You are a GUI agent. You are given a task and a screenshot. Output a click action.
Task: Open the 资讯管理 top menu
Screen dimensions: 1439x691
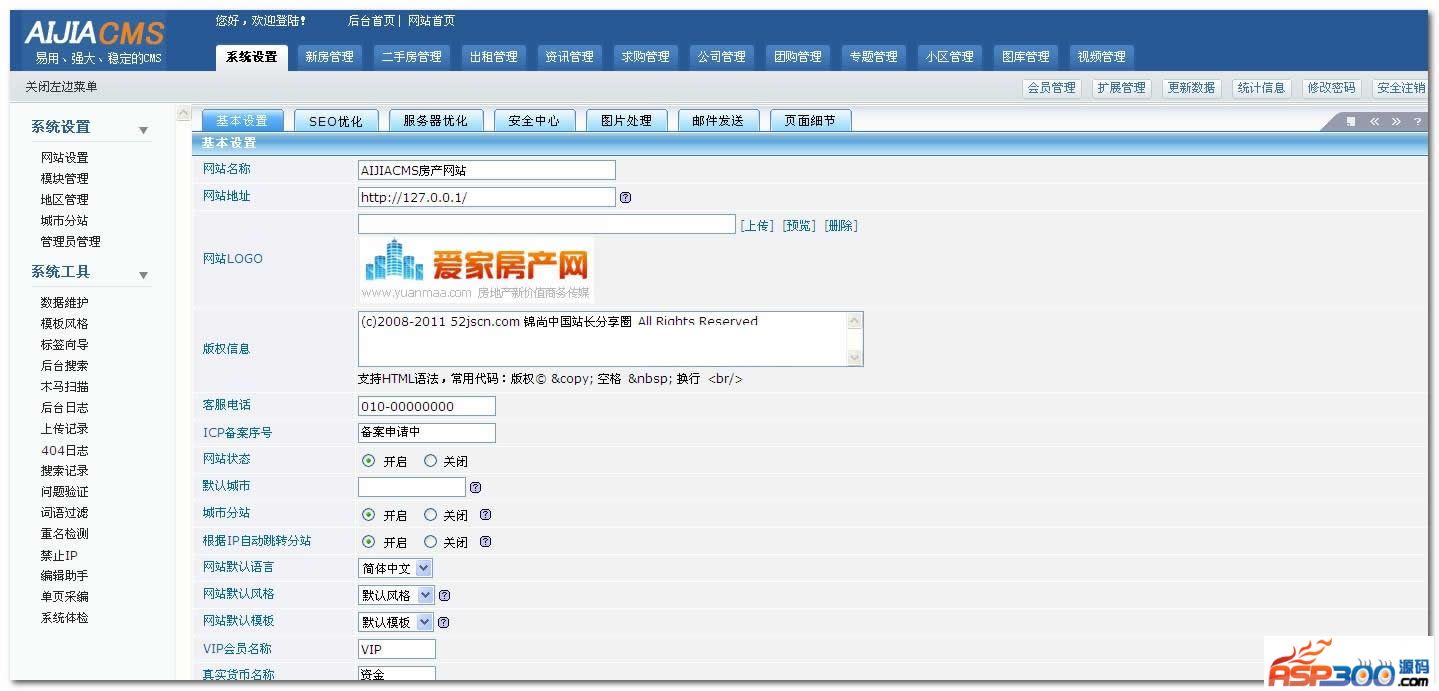pos(569,57)
